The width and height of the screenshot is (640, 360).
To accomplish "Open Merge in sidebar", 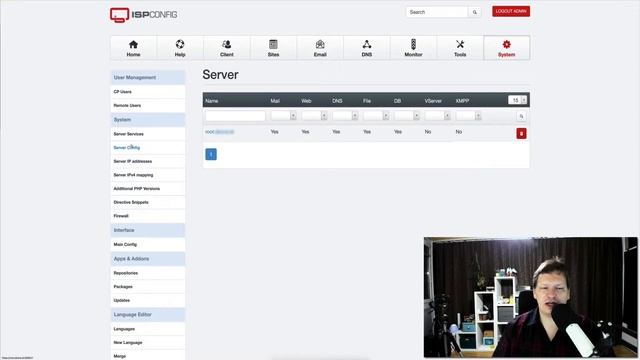I will [x=148, y=356].
